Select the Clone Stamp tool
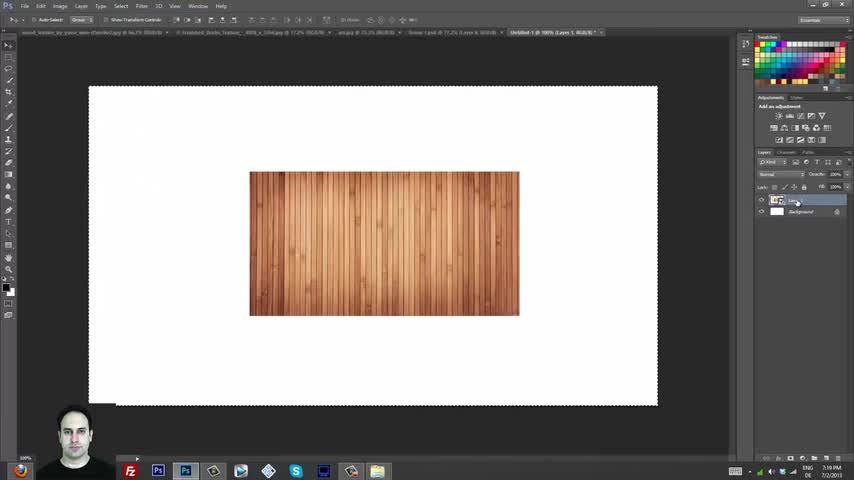The image size is (854, 480). pyautogui.click(x=8, y=139)
